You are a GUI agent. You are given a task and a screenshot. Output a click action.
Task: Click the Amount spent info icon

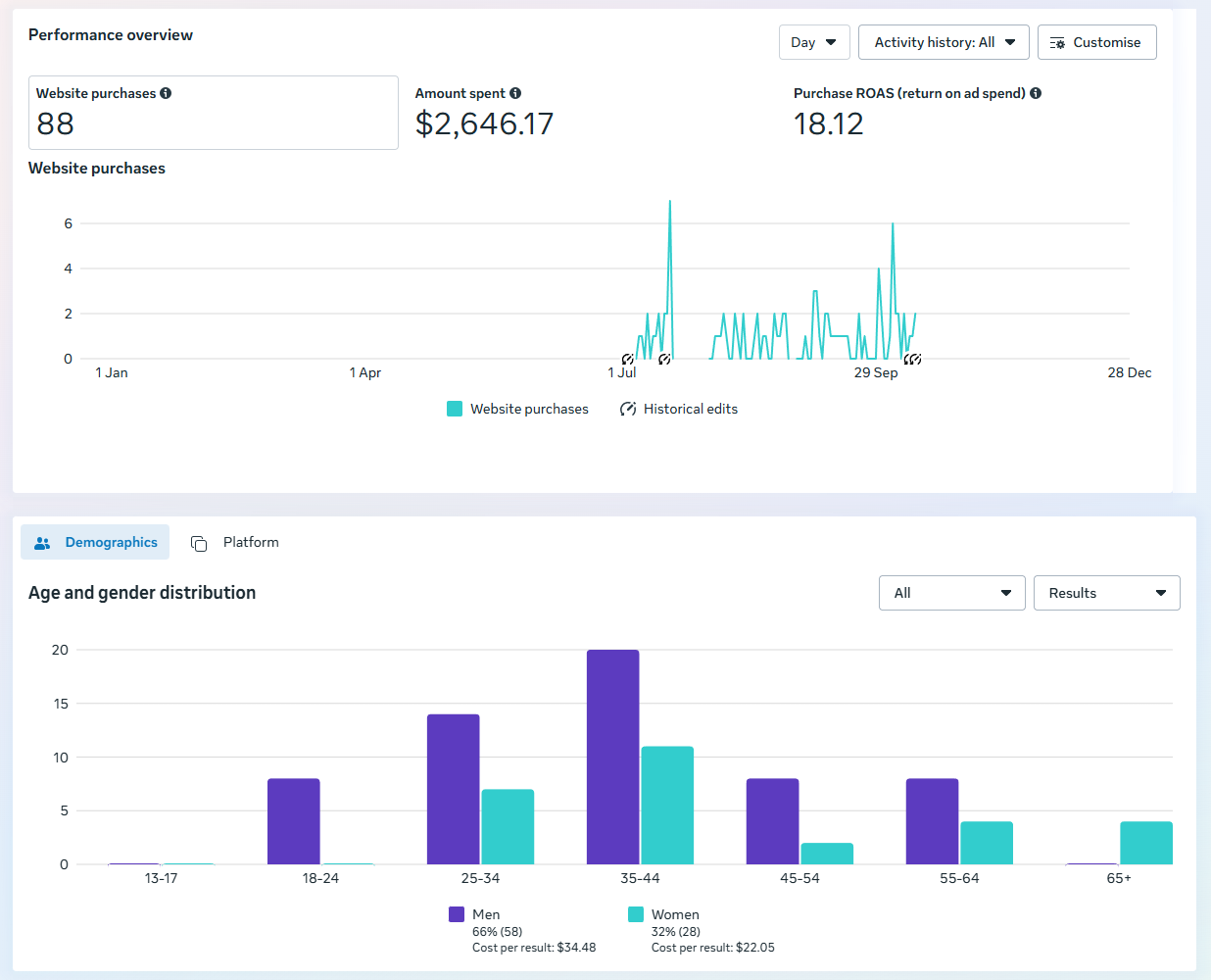517,92
